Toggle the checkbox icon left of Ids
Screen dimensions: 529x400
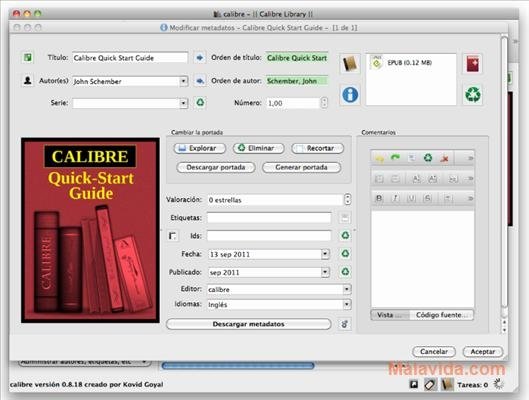[x=172, y=235]
